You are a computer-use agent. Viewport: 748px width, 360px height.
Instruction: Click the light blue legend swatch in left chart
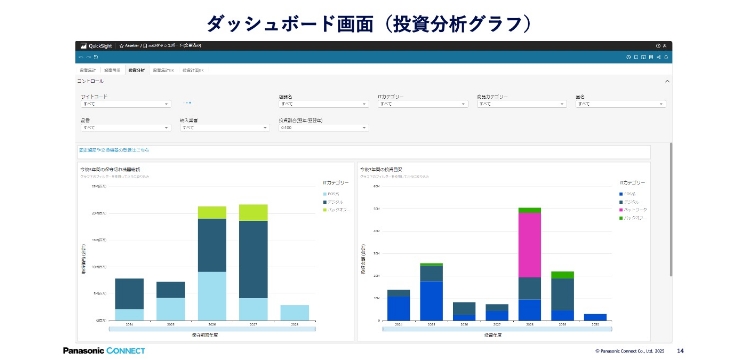[325, 194]
